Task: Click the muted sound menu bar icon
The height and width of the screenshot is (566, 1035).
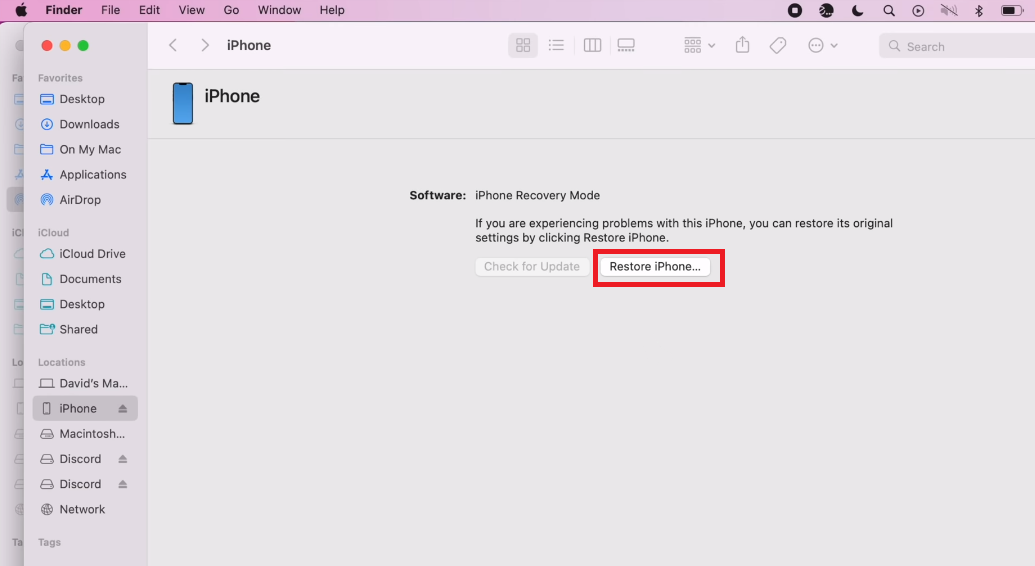Action: [949, 10]
